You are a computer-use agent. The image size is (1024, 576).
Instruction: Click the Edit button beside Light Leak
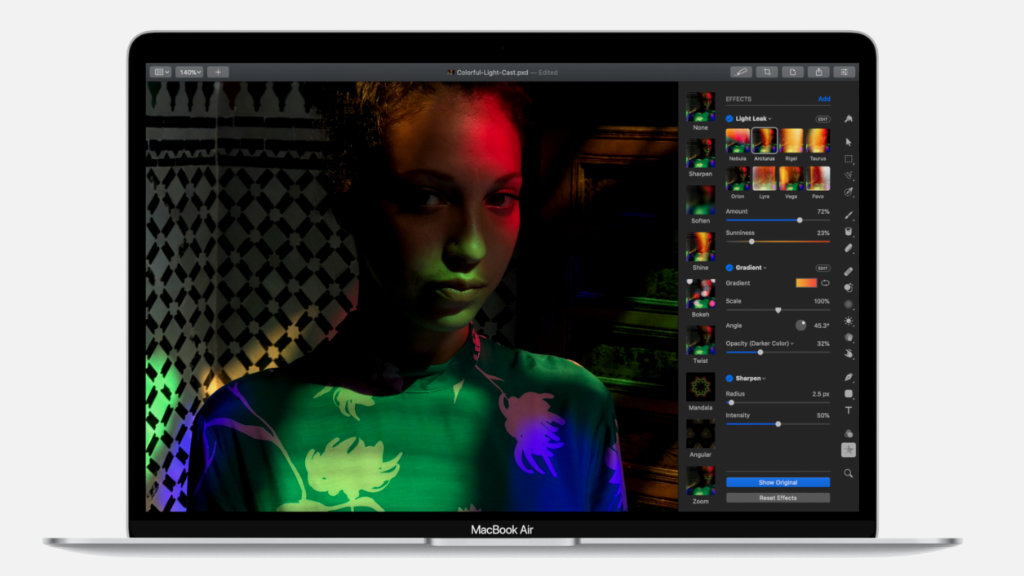pyautogui.click(x=823, y=119)
